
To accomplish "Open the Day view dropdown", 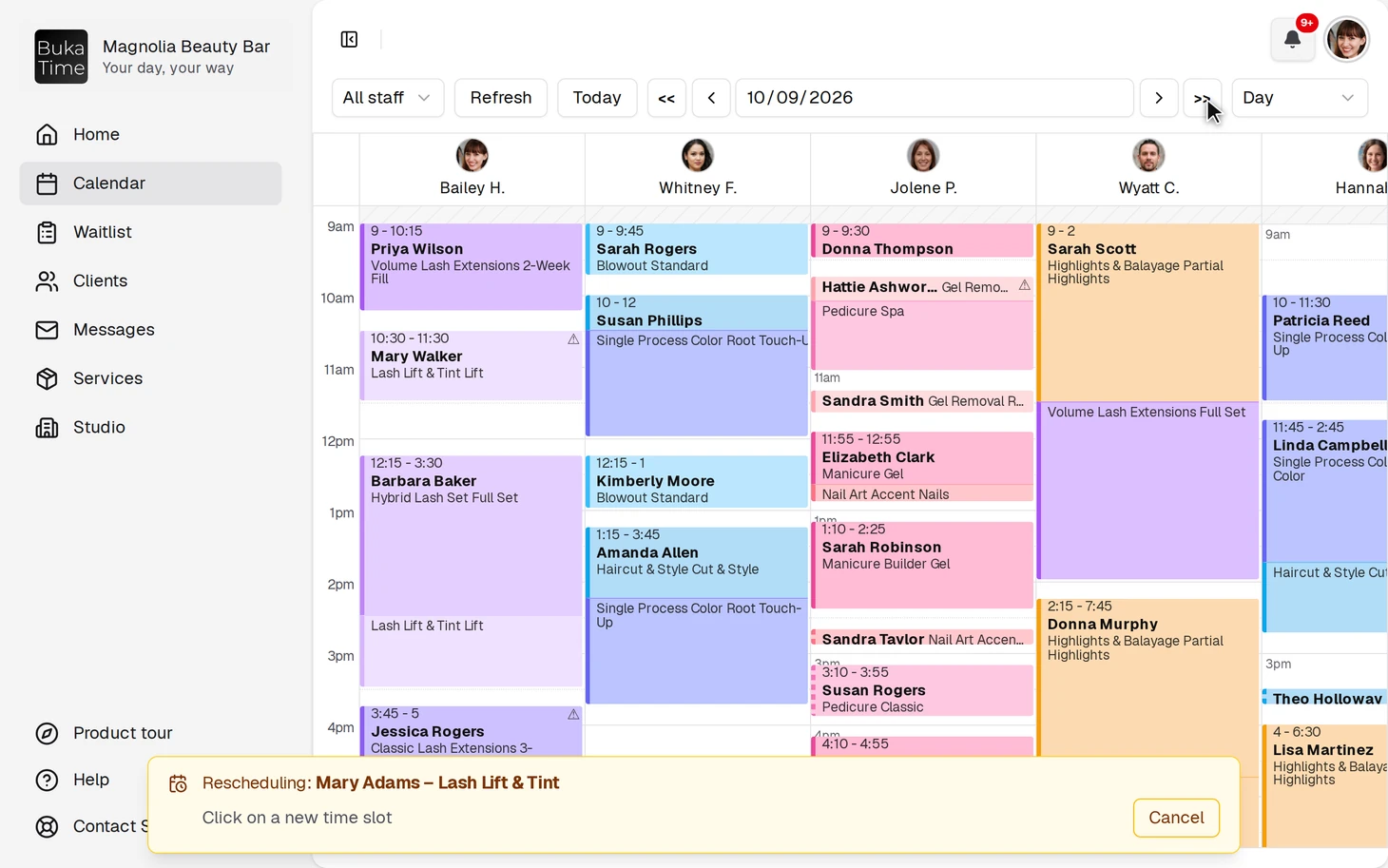I will click(x=1300, y=98).
